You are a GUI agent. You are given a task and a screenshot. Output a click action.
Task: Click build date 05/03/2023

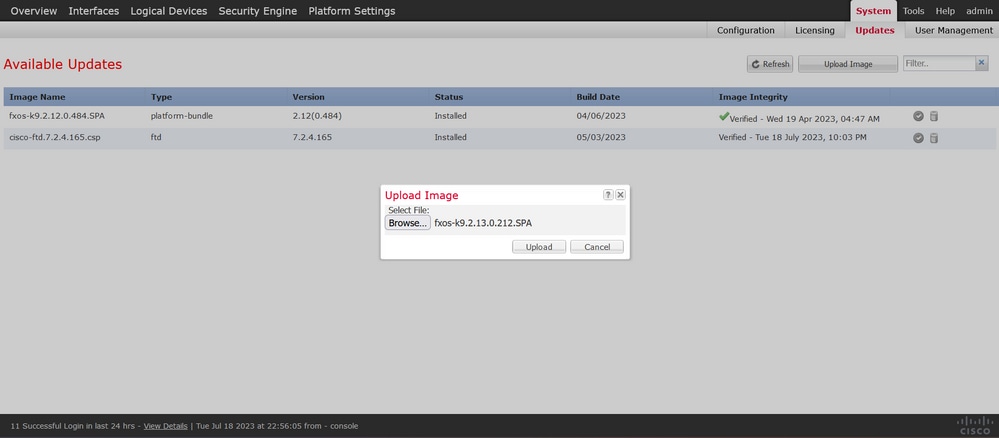[x=601, y=137]
